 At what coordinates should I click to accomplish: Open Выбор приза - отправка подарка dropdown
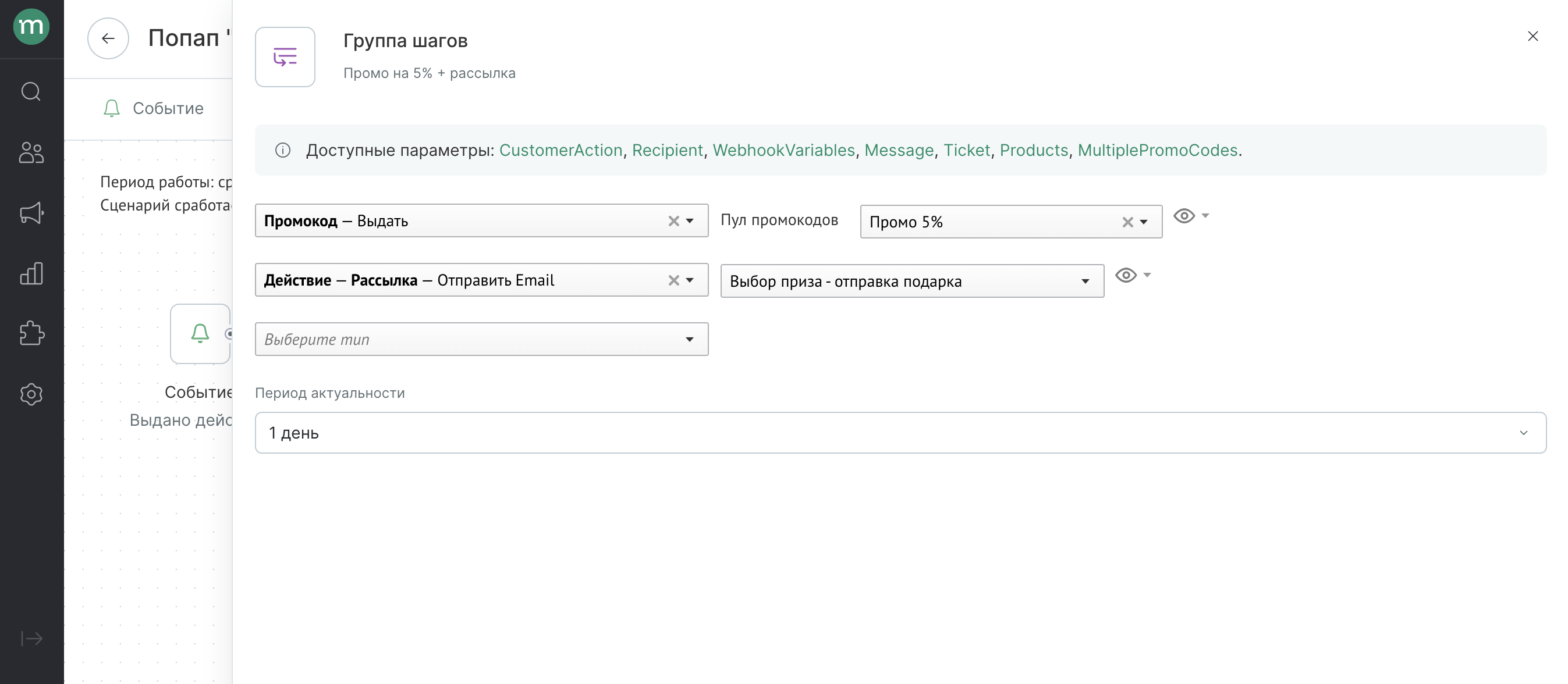pyautogui.click(x=912, y=281)
